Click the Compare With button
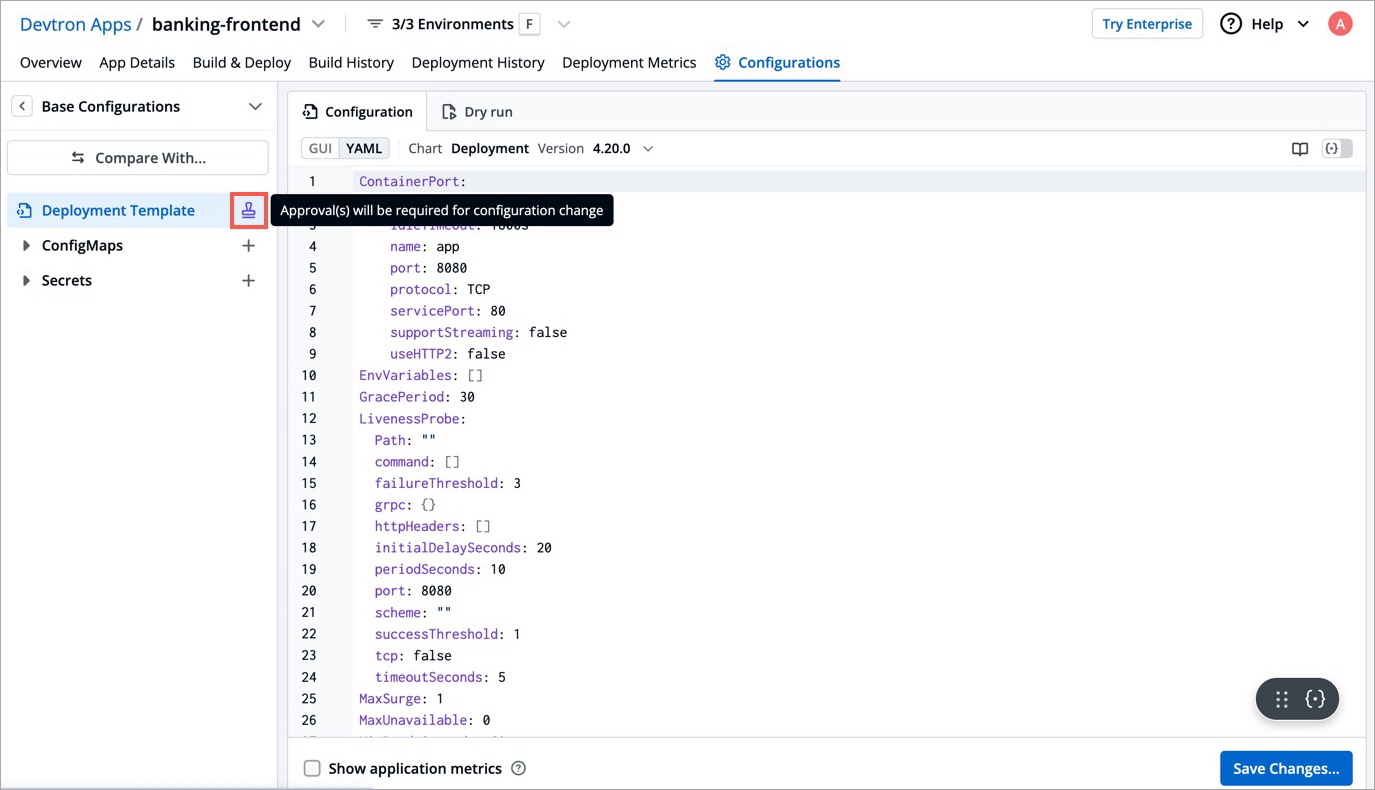This screenshot has width=1375, height=790. 138,158
